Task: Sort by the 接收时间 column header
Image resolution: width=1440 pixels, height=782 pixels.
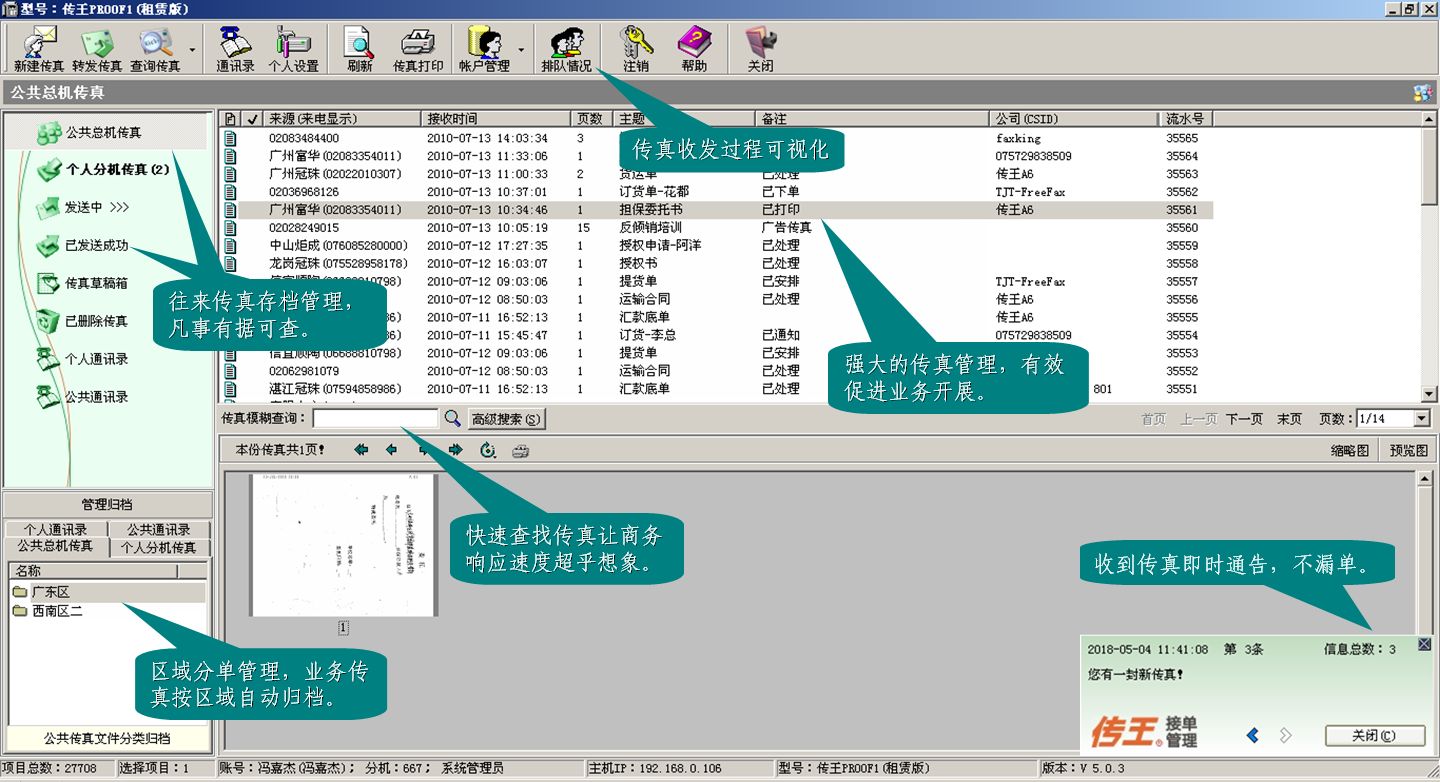Action: pos(494,119)
